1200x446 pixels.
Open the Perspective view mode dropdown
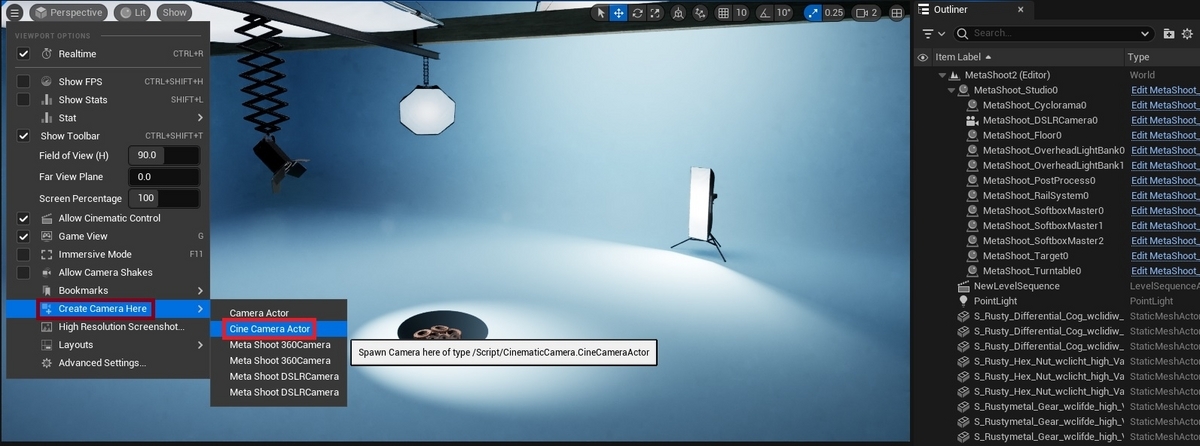click(x=68, y=13)
